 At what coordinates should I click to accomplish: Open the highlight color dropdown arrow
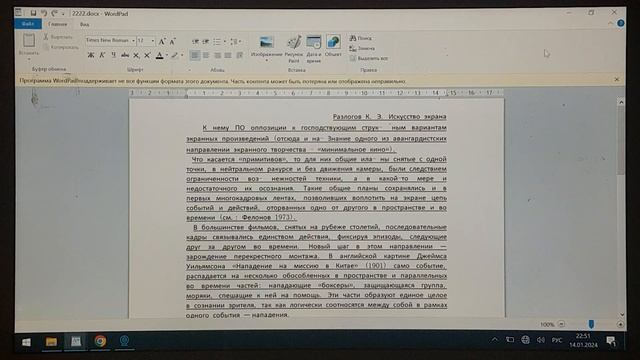[182, 56]
